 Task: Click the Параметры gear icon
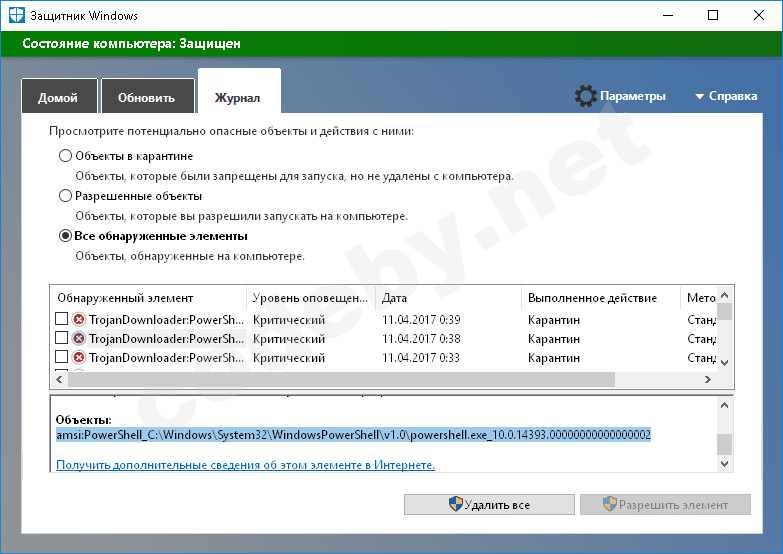click(586, 96)
